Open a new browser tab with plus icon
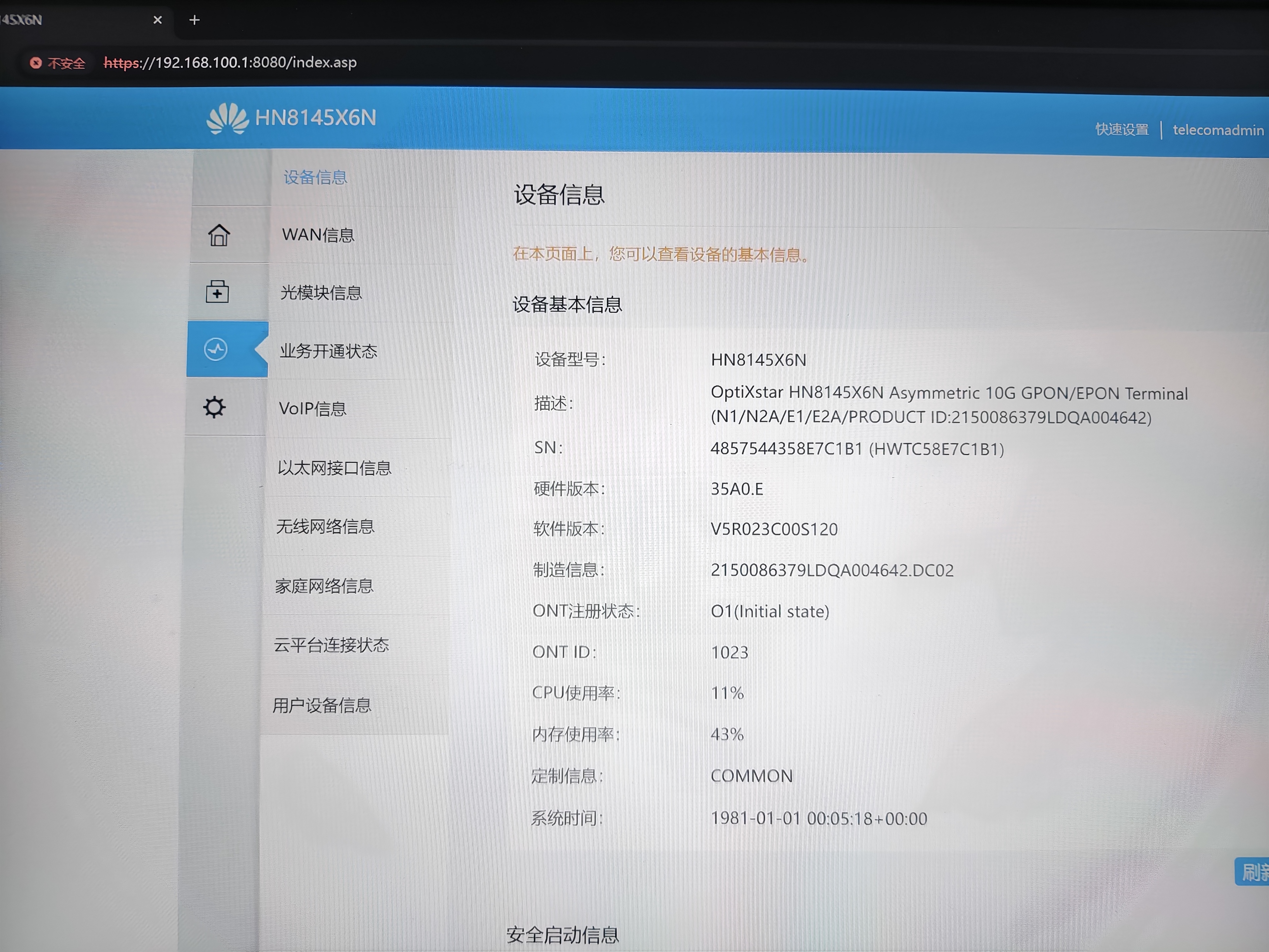Screen dimensions: 1269x952 194,19
